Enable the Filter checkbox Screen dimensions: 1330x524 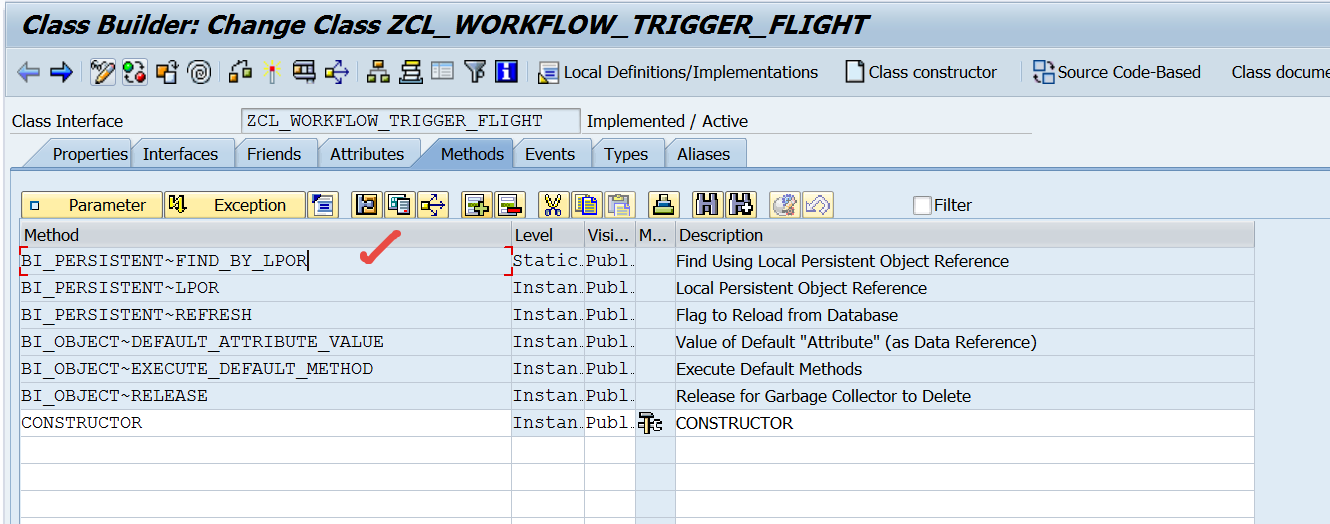click(923, 205)
